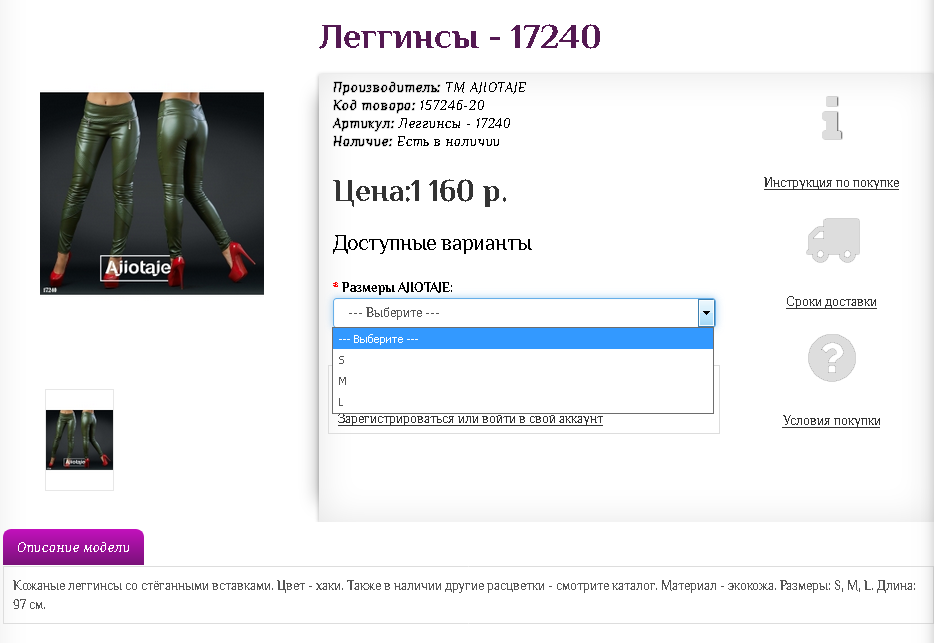This screenshot has height=643, width=934.
Task: Click the question mark icon above purchase terms
Action: coord(833,358)
